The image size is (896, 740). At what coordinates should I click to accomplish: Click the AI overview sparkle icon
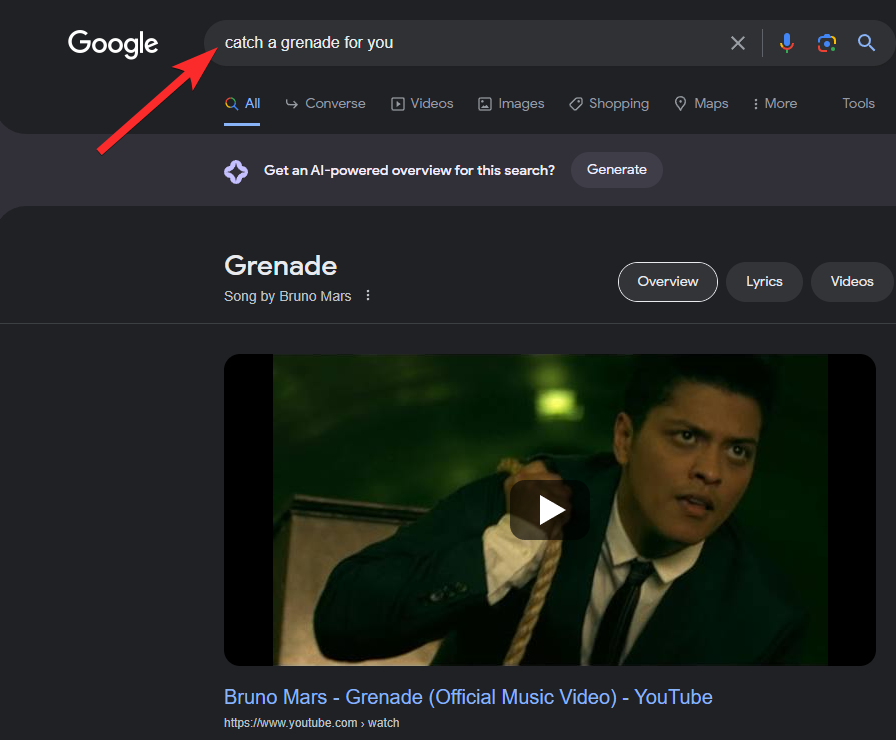[x=236, y=171]
